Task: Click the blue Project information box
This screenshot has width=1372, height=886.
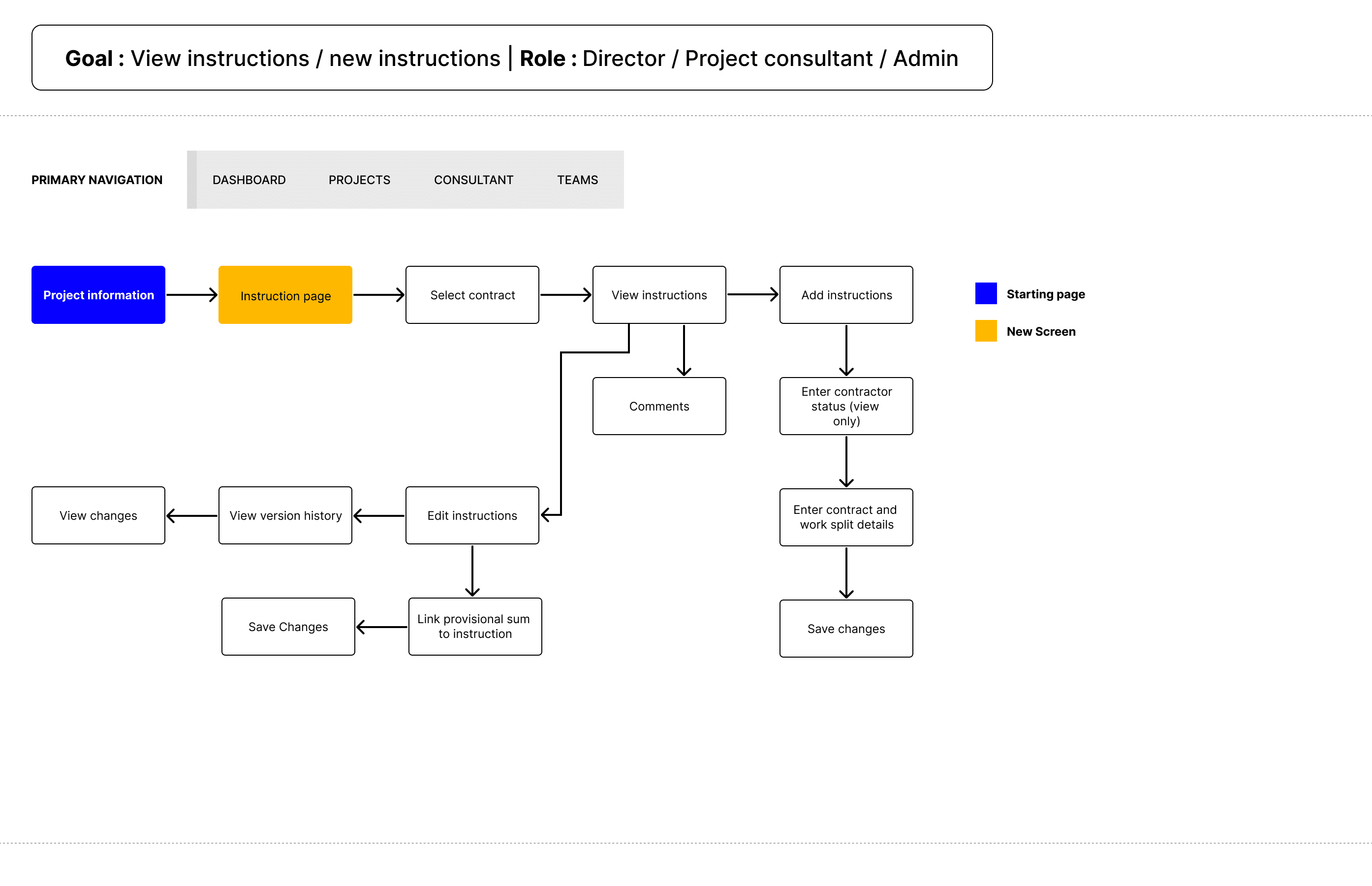Action: pos(98,294)
